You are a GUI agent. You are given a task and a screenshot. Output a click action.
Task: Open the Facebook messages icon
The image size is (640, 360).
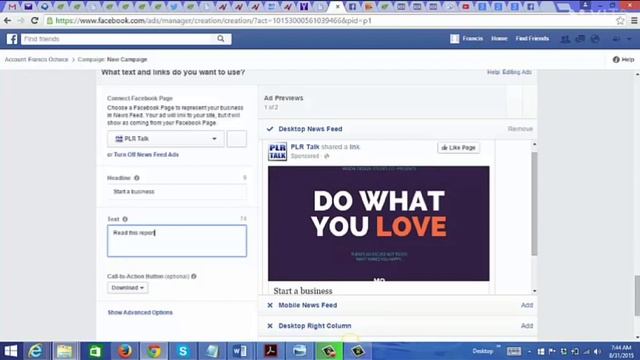click(x=580, y=39)
